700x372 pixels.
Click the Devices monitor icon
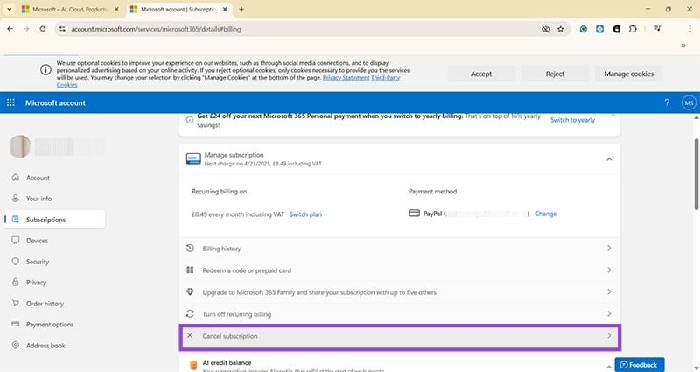pos(15,240)
